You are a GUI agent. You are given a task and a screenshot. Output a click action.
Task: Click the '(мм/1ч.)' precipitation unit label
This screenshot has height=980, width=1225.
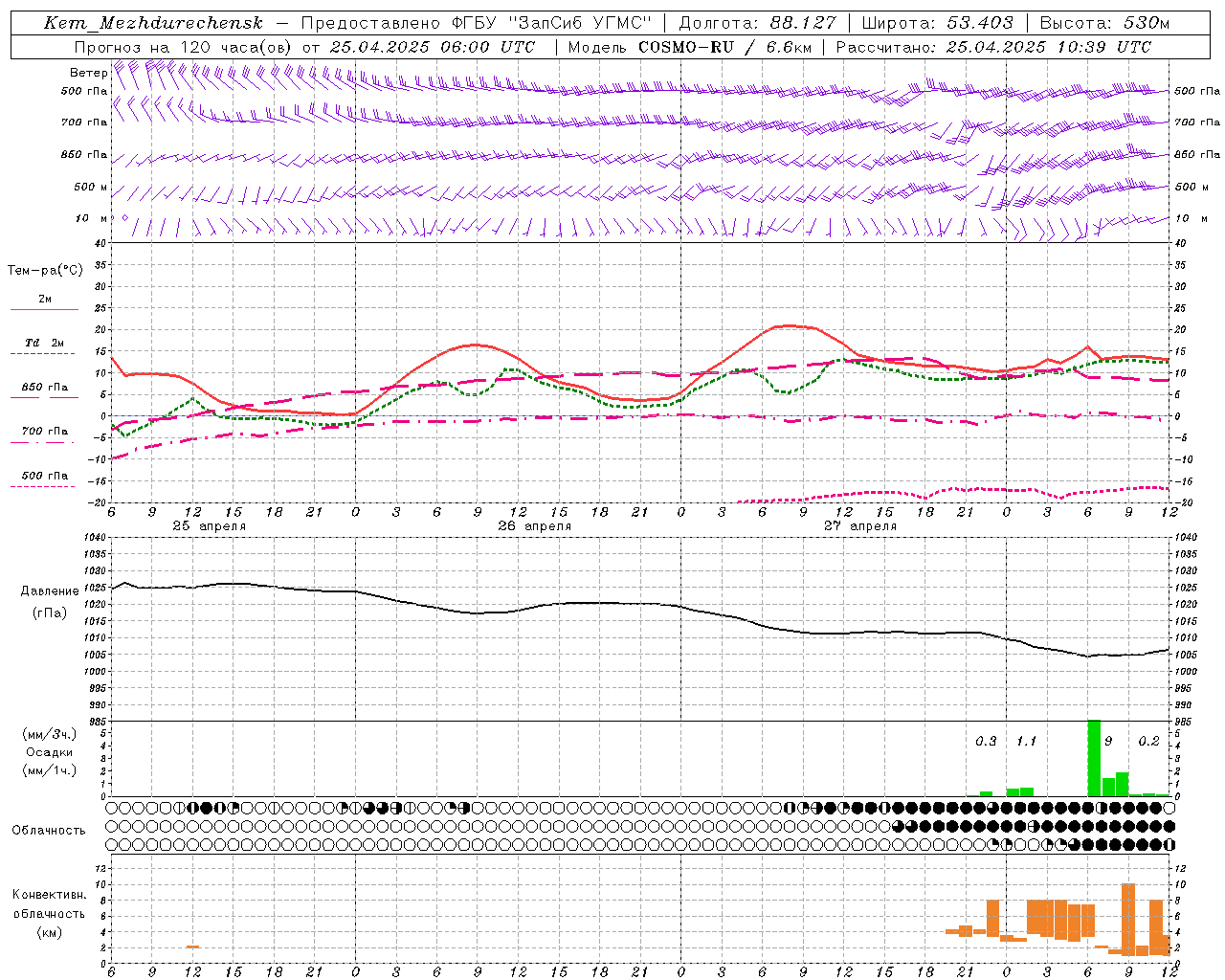pyautogui.click(x=49, y=770)
